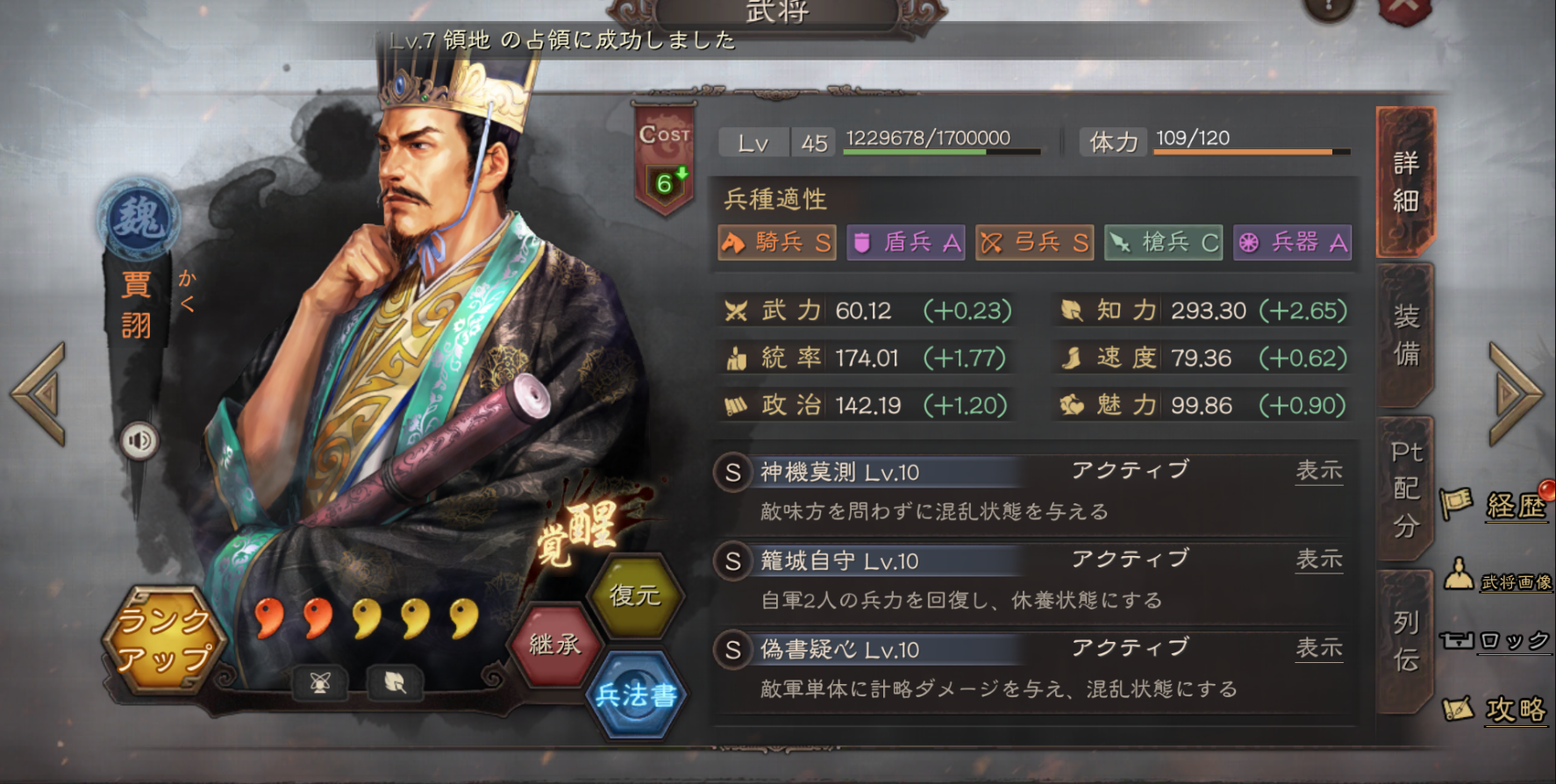Open the 攻略 guide link

[x=1496, y=708]
